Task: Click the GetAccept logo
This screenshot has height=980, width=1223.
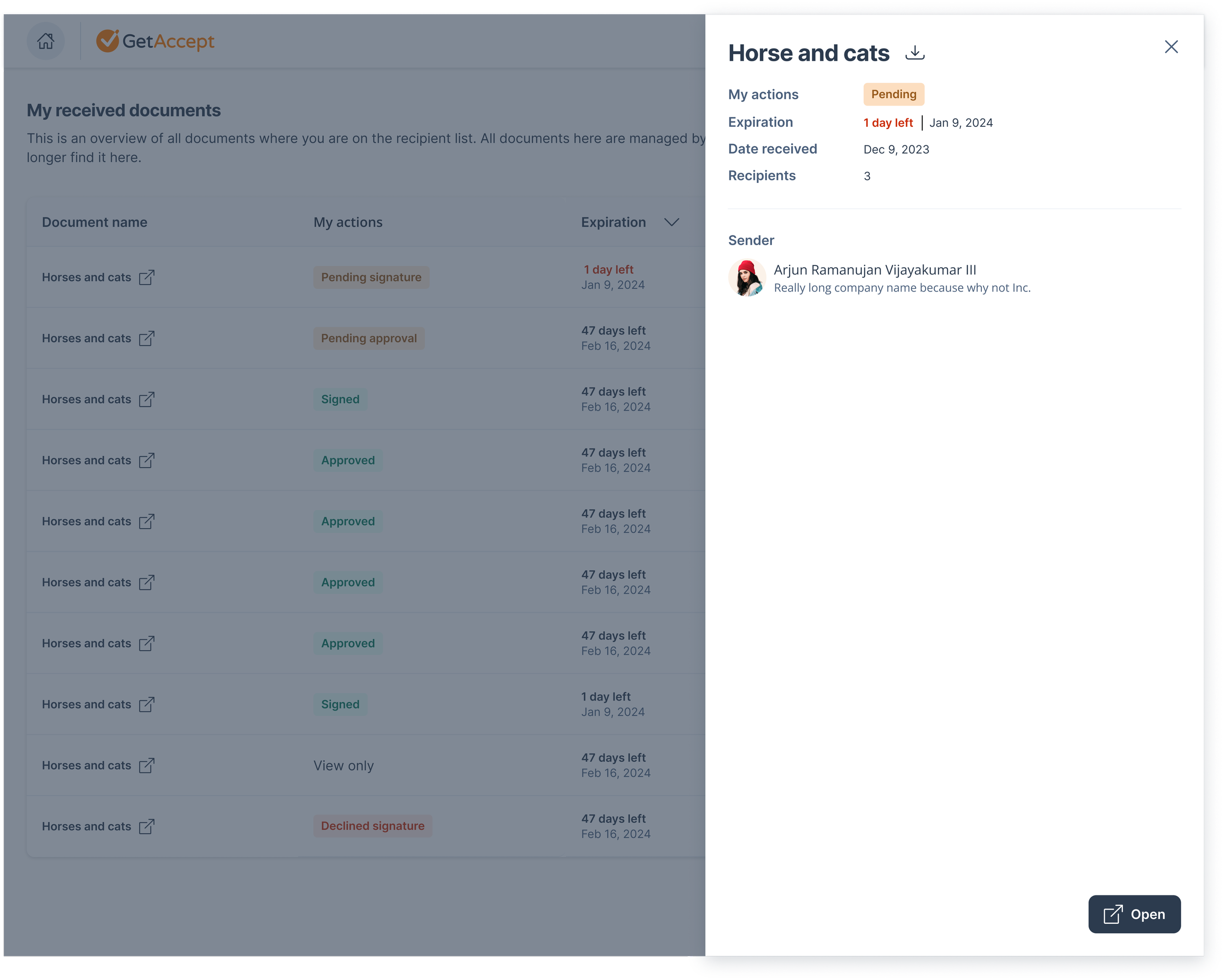Action: (x=156, y=41)
